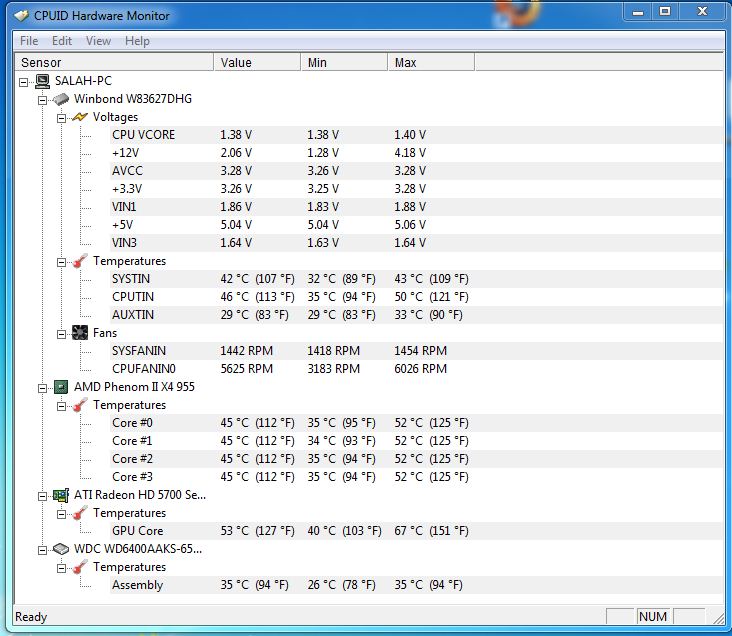Click the SALAH-PC computer icon
The width and height of the screenshot is (732, 636).
click(42, 81)
